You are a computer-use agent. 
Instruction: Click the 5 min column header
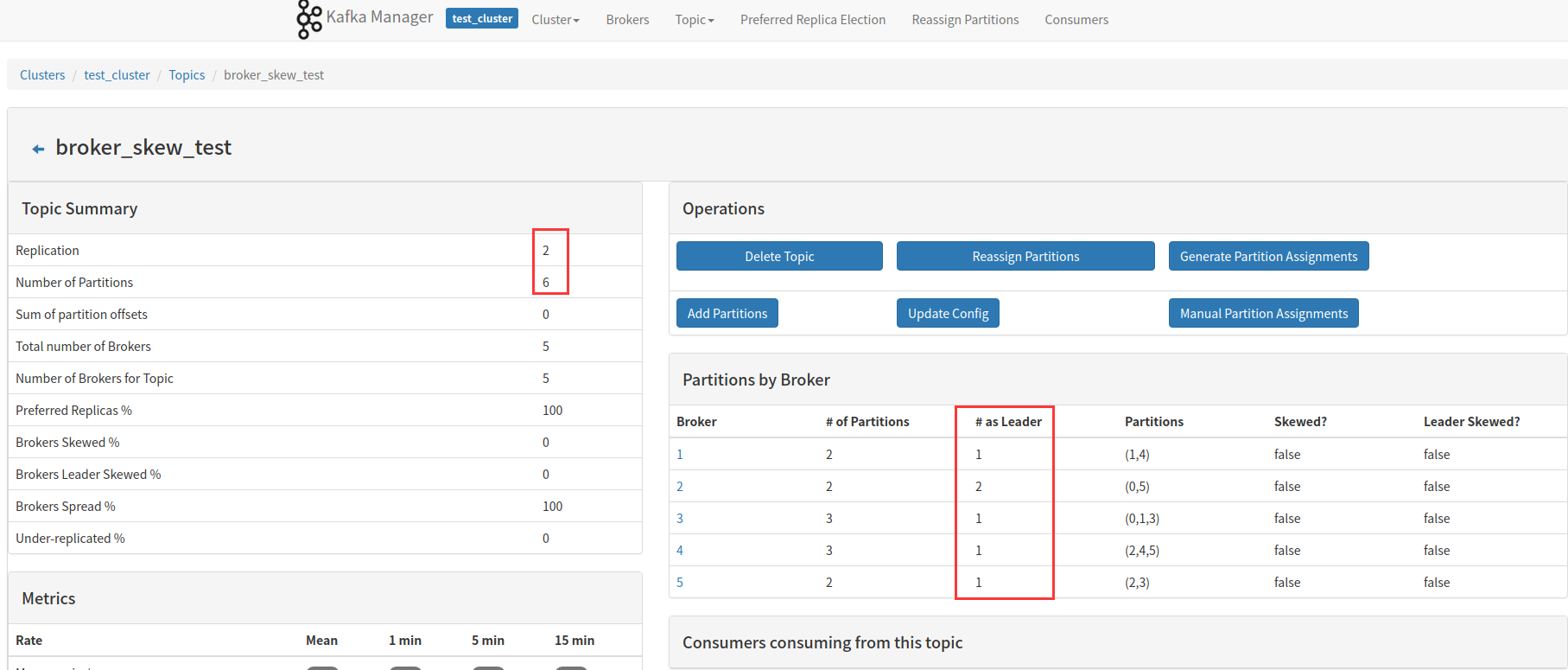tap(488, 641)
